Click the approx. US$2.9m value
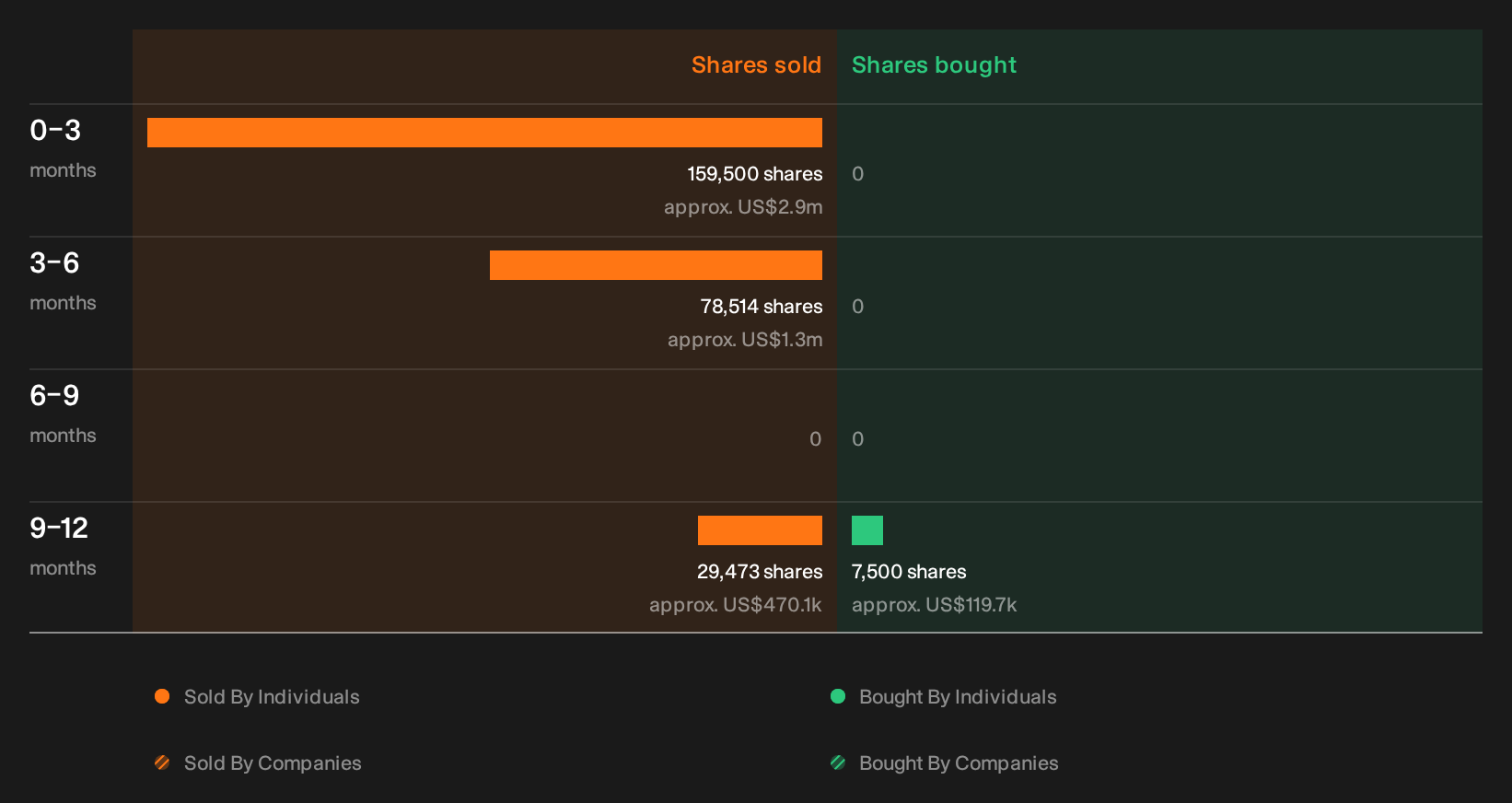Screen dimensions: 1512x803 click(743, 207)
